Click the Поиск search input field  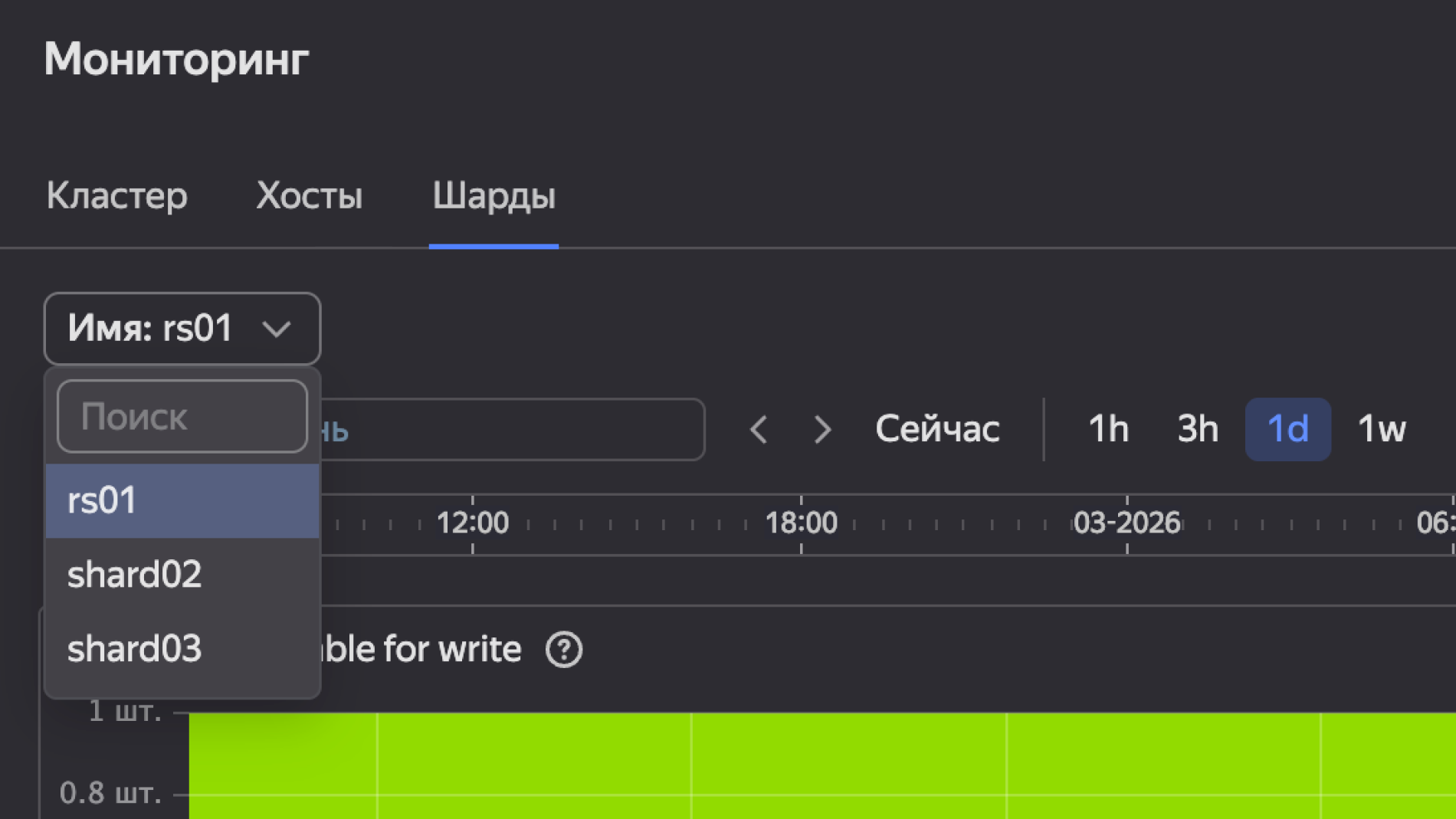point(182,416)
